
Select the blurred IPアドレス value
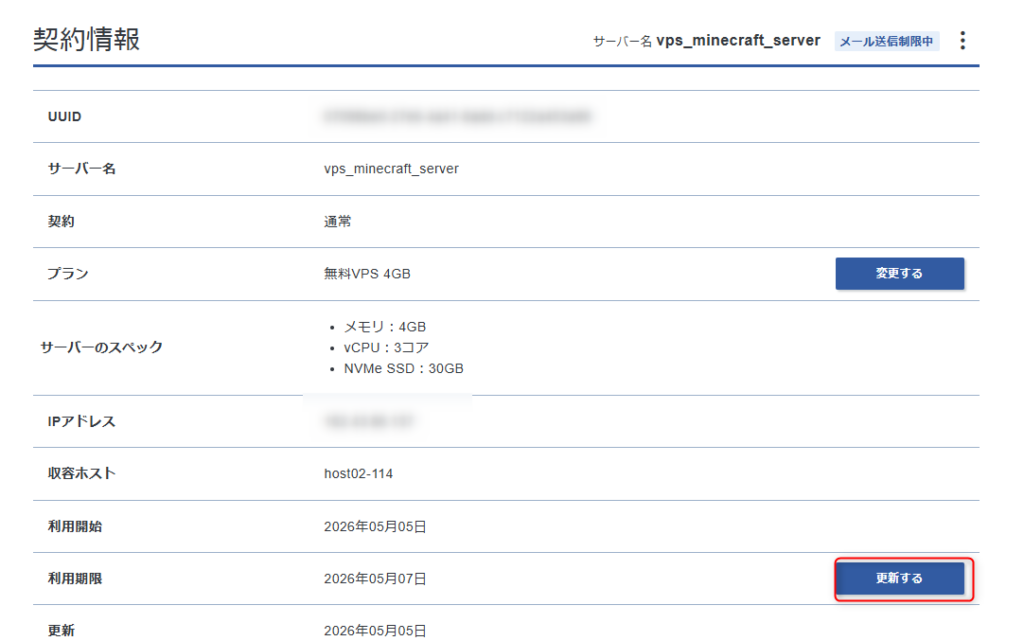(x=369, y=421)
